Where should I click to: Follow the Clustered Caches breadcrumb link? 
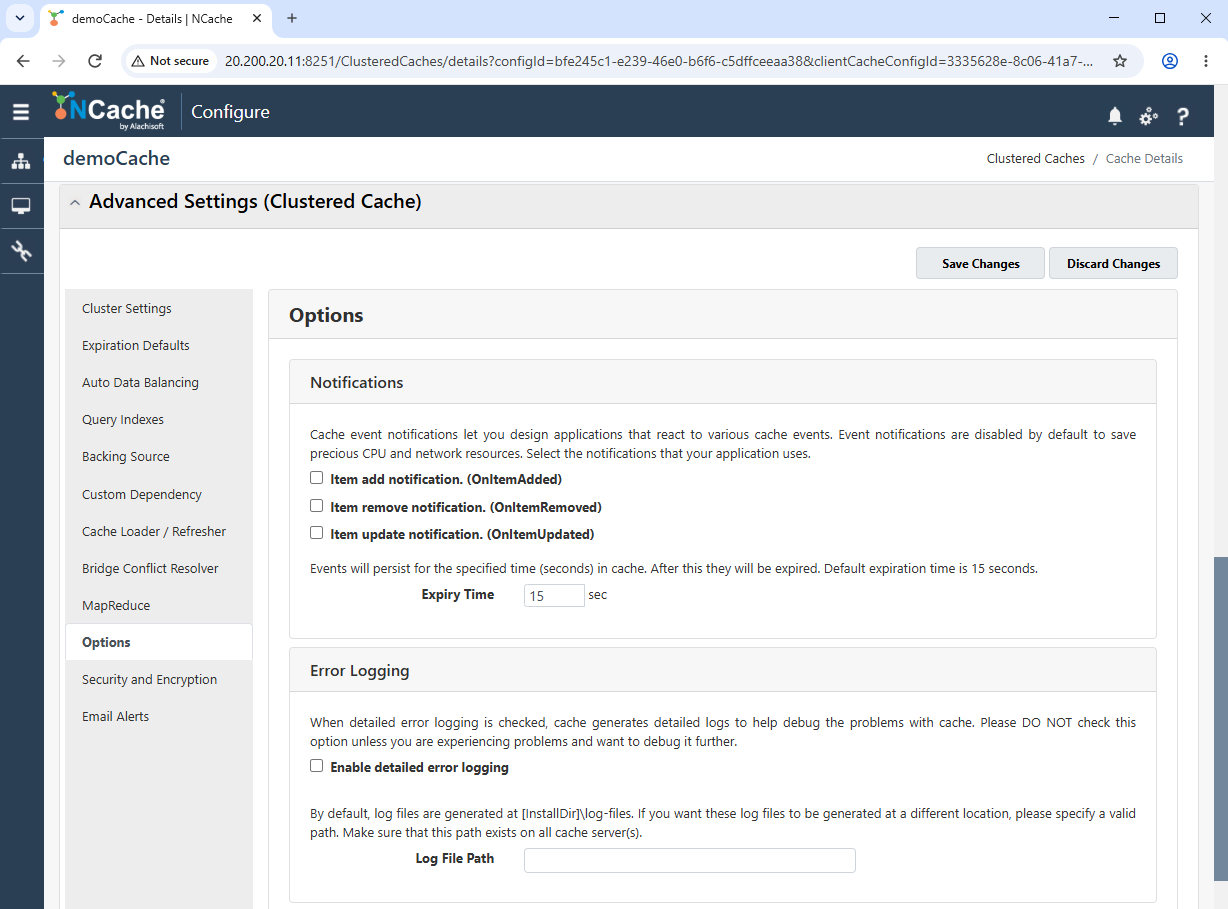point(1035,158)
